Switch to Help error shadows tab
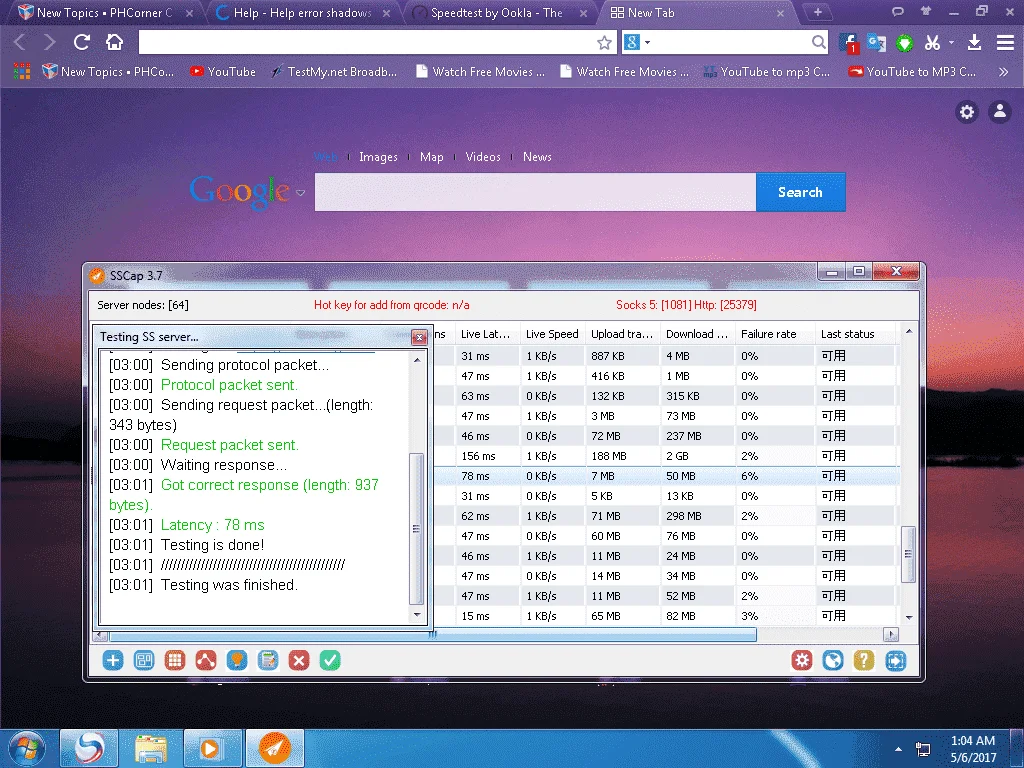 coord(302,12)
